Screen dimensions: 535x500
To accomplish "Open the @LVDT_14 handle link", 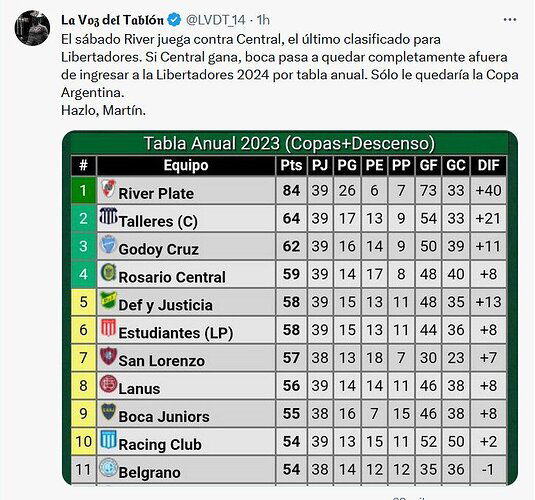I will (x=216, y=20).
